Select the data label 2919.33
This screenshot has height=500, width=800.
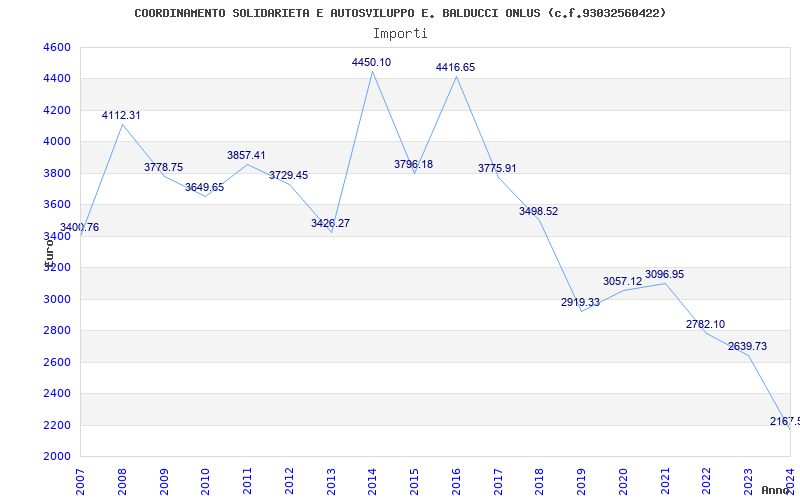coord(581,303)
